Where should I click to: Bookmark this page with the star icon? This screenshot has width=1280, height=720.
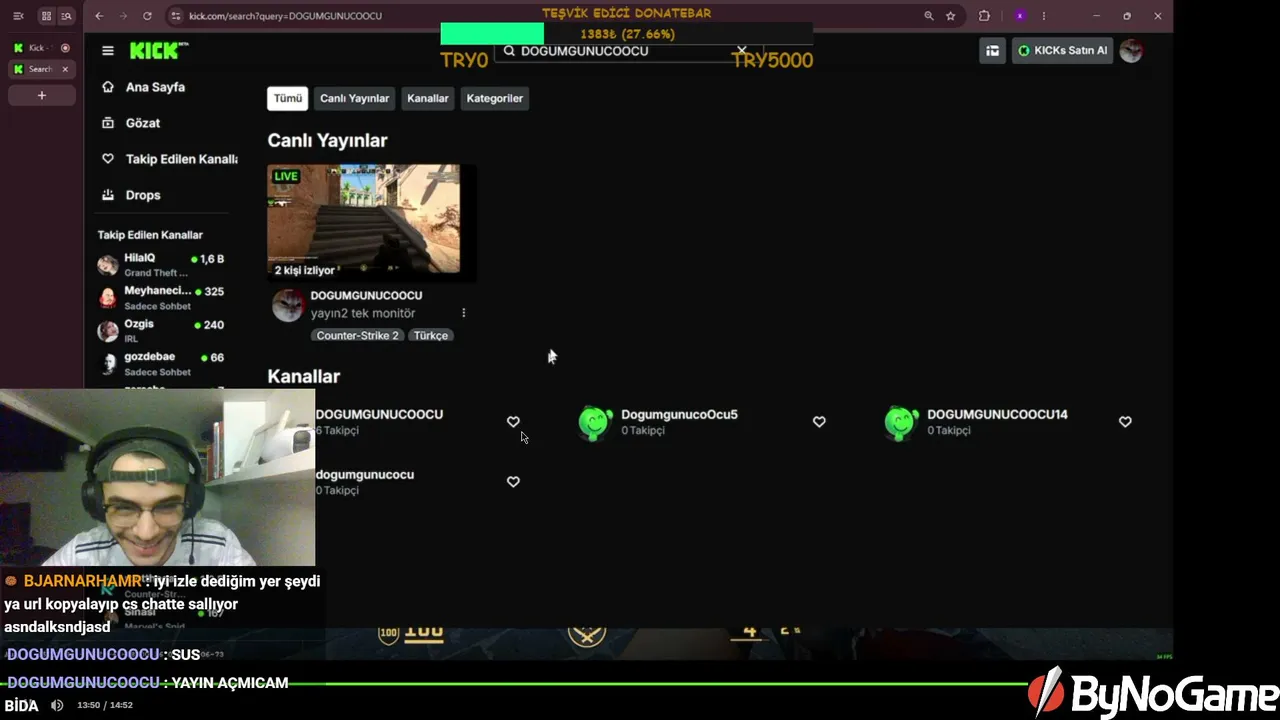[950, 16]
